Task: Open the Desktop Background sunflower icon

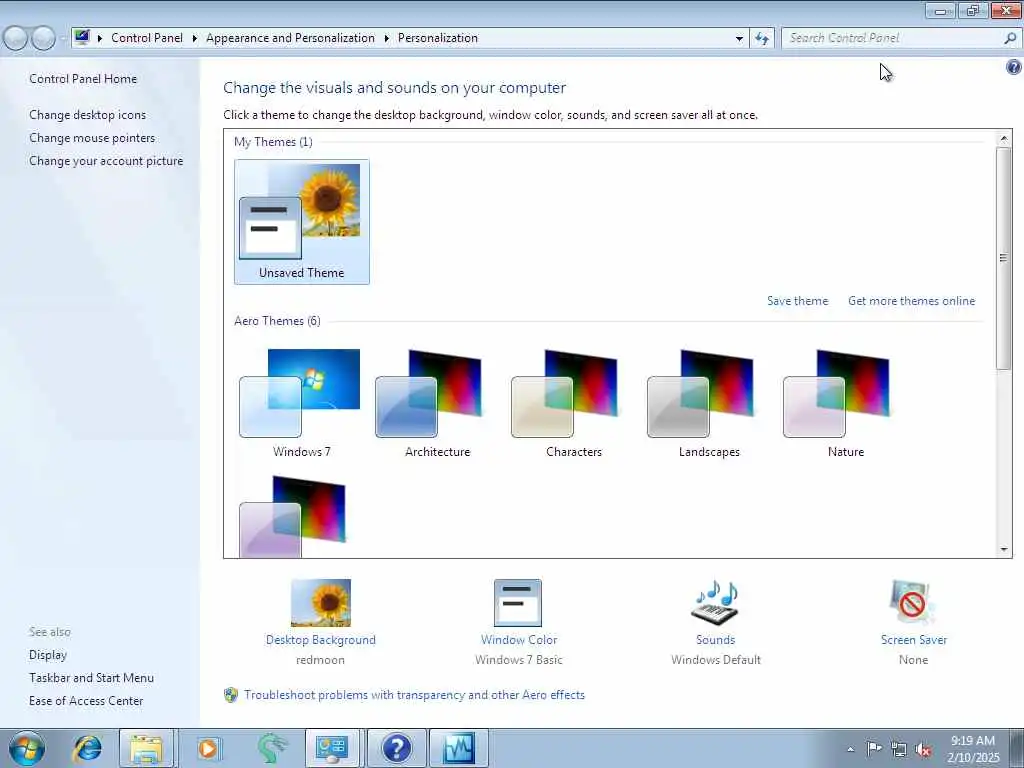Action: tap(321, 603)
